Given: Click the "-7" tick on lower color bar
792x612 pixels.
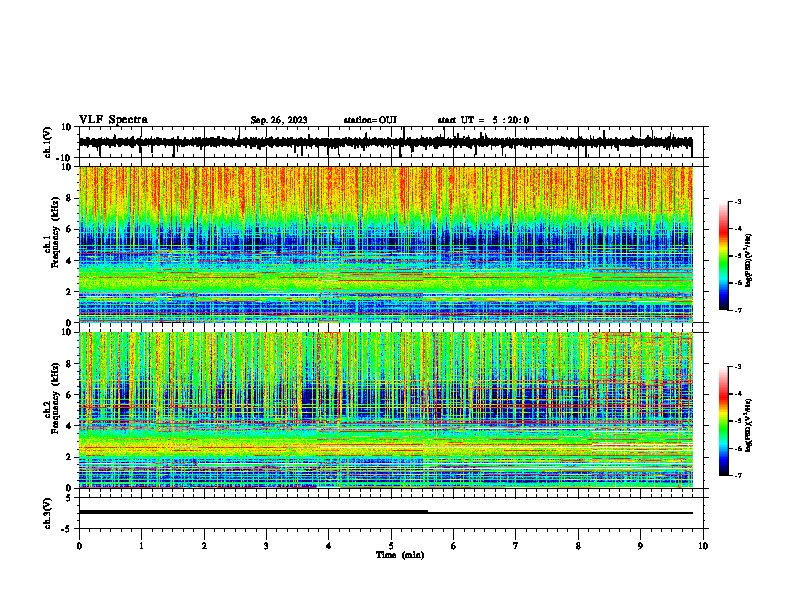Looking at the screenshot, I should click(737, 475).
